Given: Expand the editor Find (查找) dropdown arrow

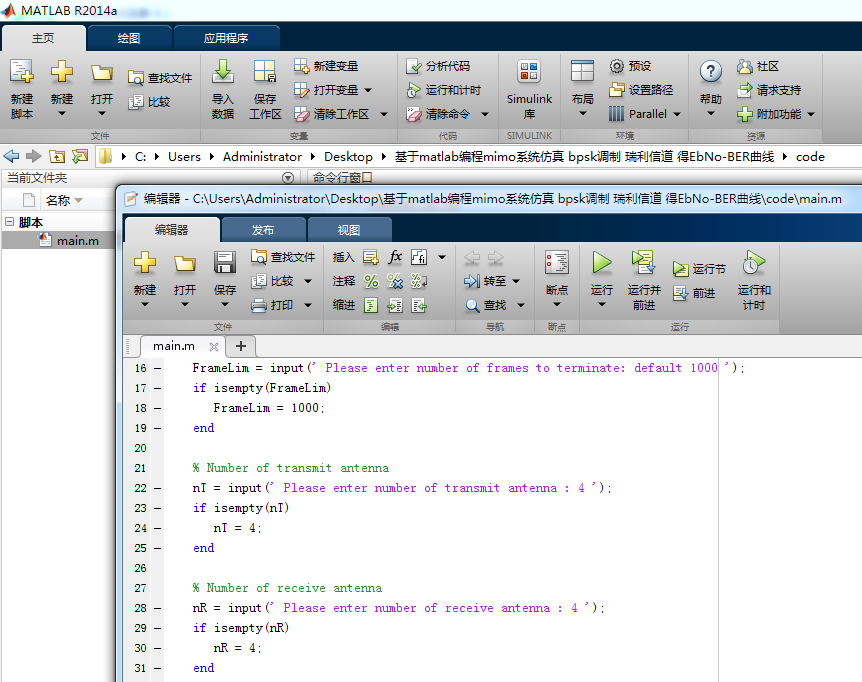Looking at the screenshot, I should [521, 305].
